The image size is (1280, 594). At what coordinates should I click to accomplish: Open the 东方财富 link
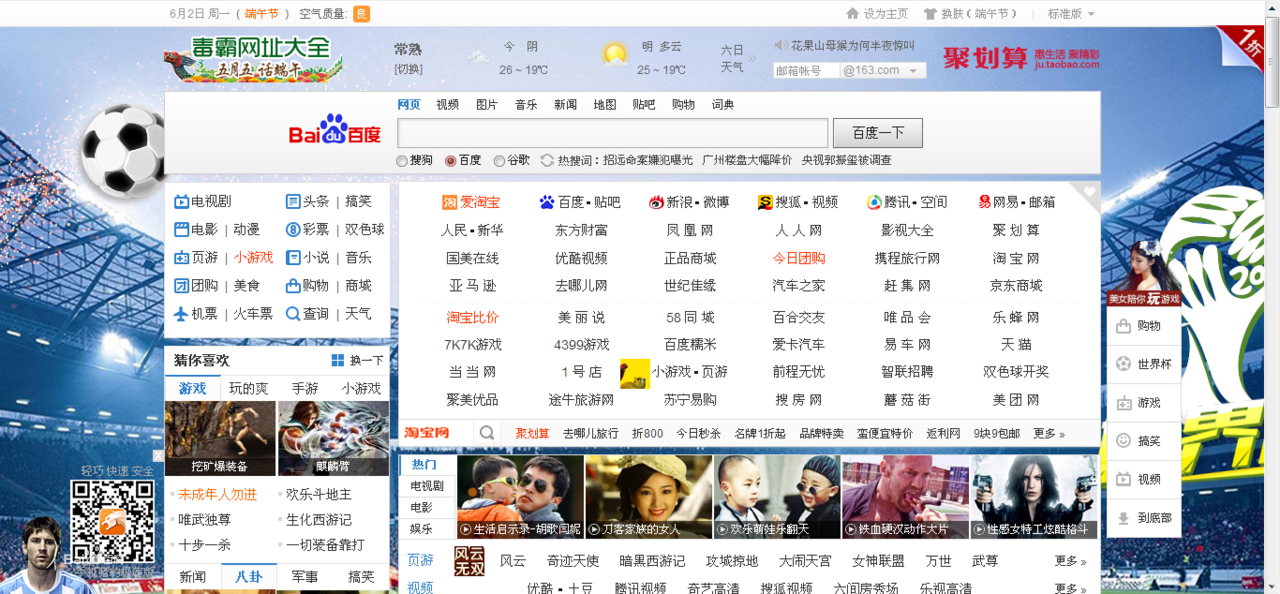[581, 230]
